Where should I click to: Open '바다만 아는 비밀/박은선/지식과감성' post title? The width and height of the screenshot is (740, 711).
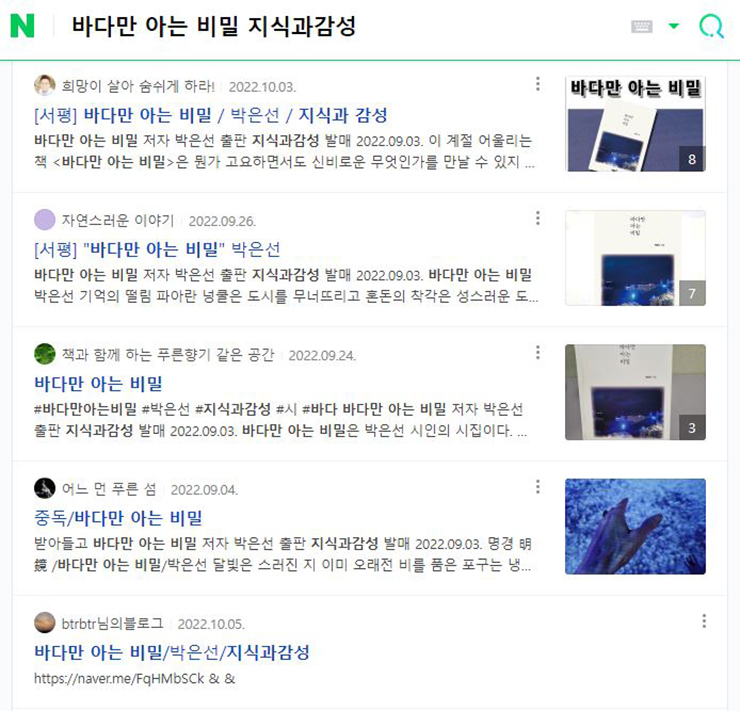[x=172, y=652]
